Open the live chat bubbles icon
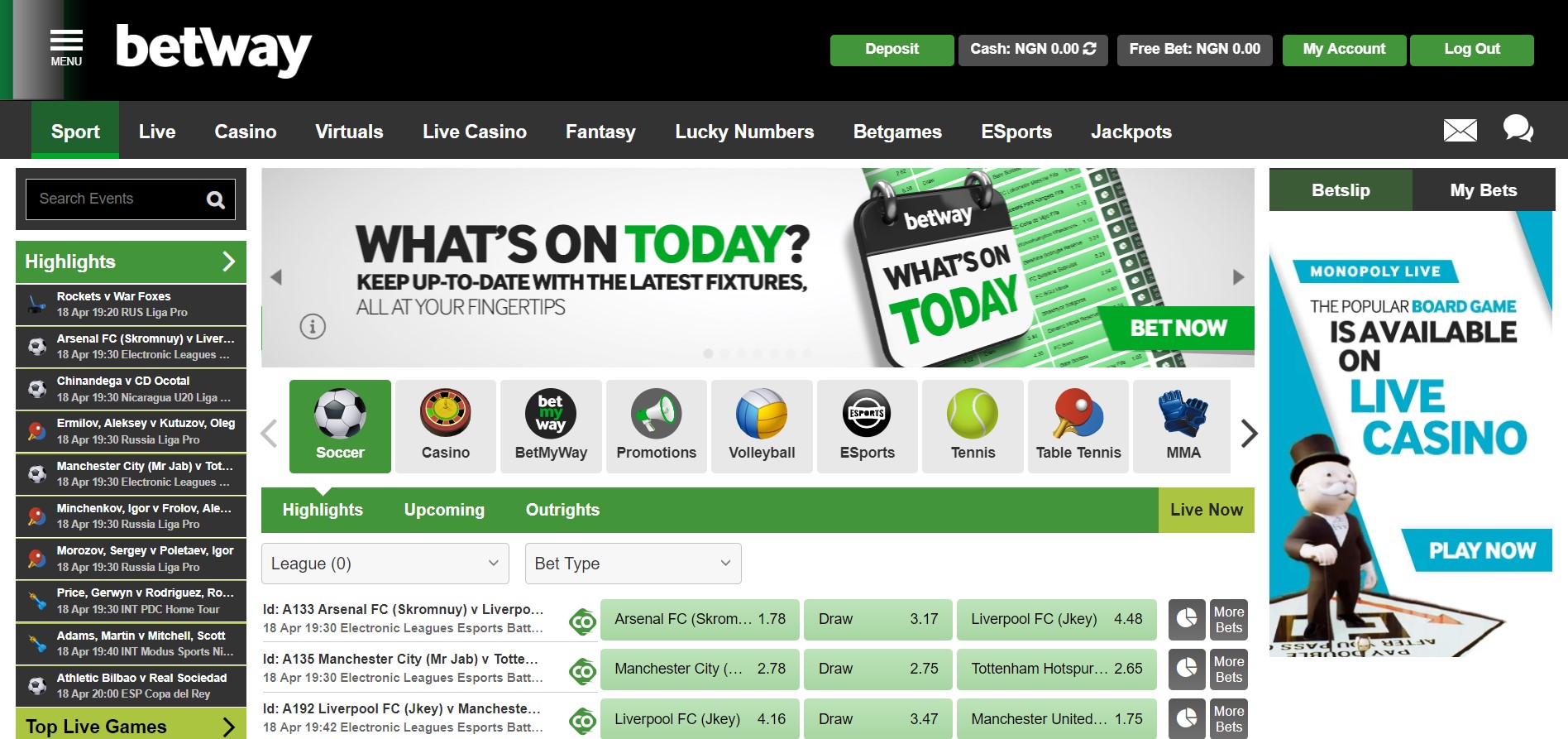 tap(1518, 128)
